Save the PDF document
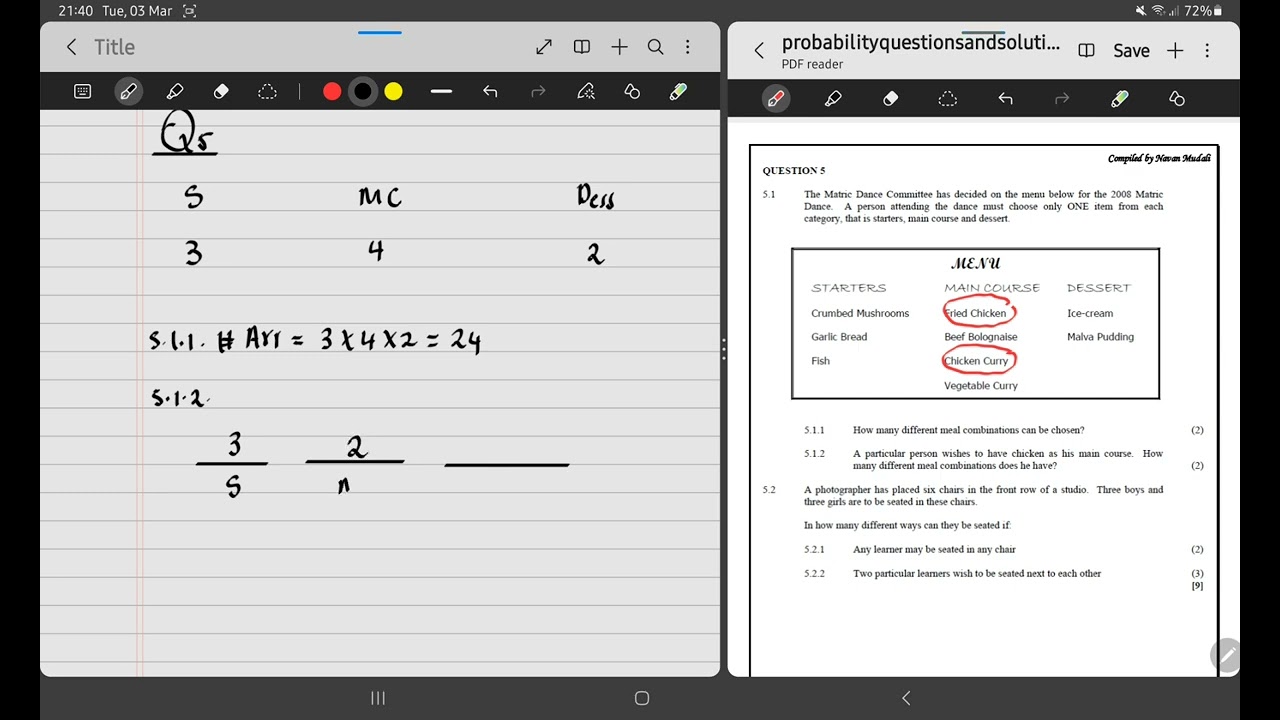 click(1131, 50)
